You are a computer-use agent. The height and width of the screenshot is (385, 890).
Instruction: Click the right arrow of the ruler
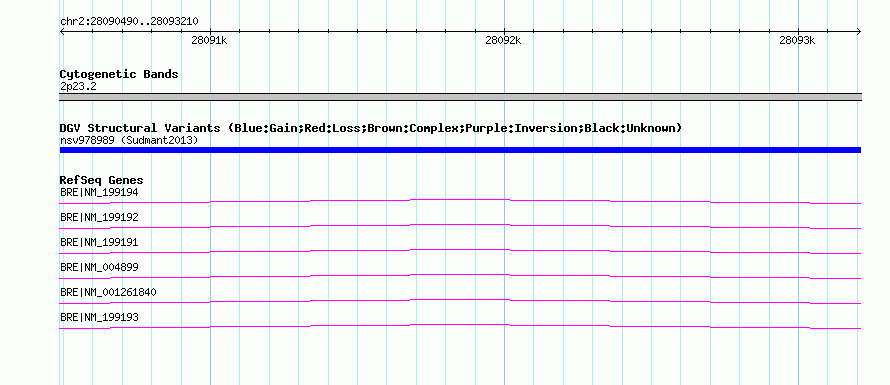coord(858,32)
